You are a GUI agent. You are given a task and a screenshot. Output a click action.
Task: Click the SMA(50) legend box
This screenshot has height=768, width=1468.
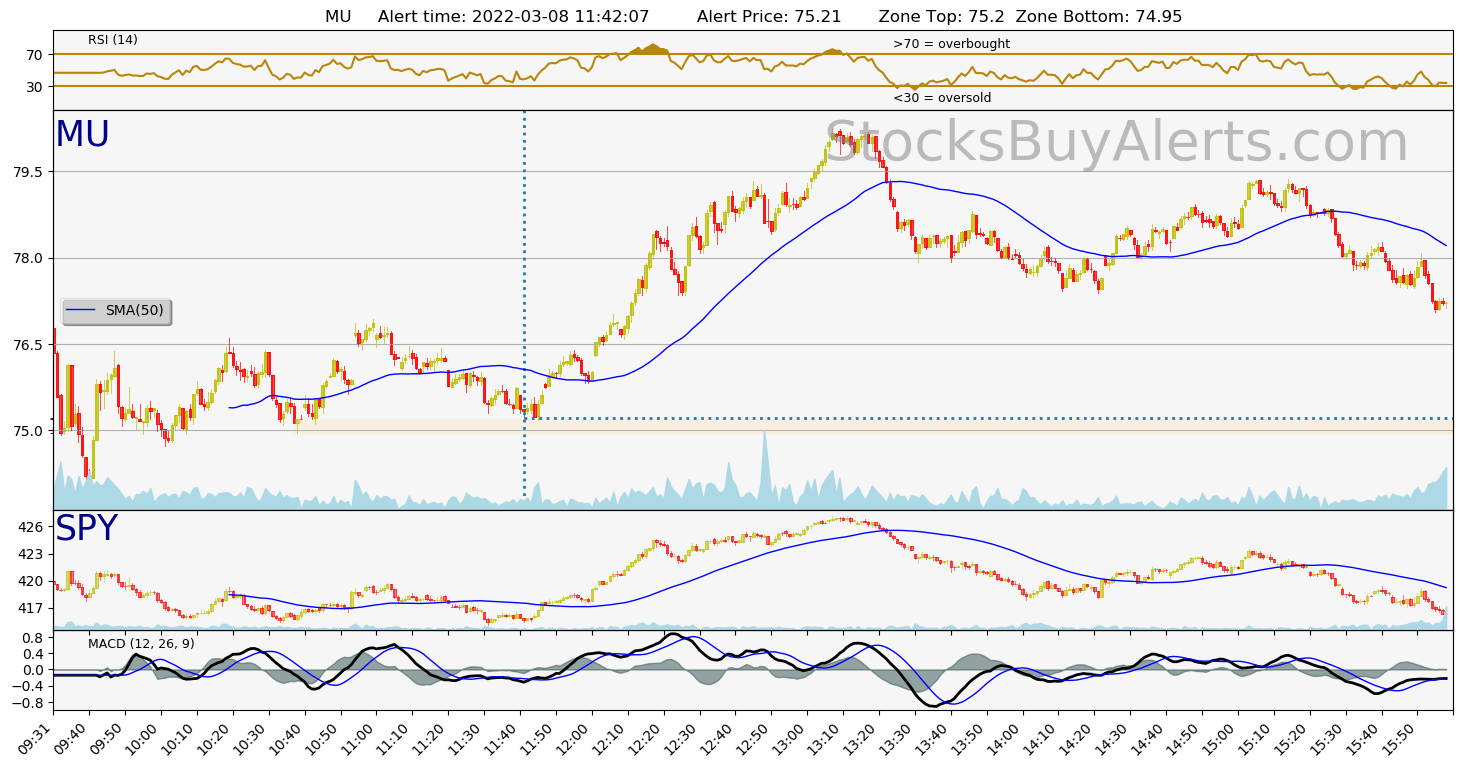click(x=117, y=311)
